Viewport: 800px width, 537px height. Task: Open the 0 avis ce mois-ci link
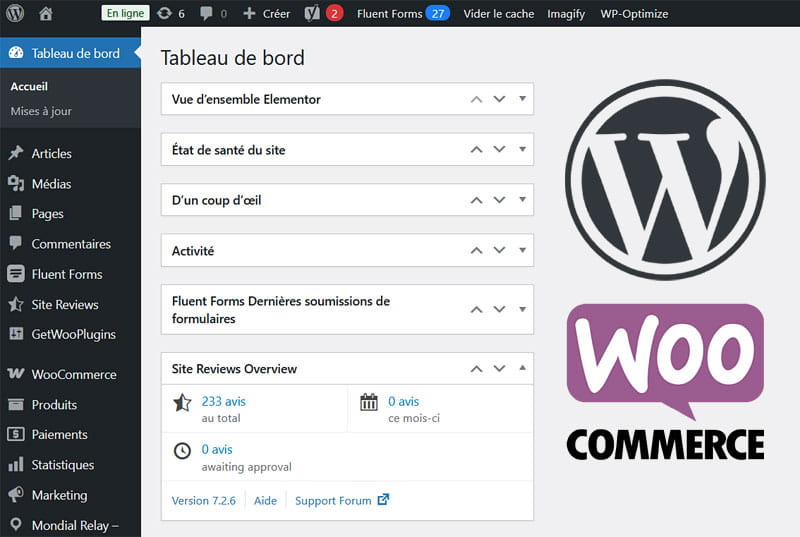coord(404,401)
